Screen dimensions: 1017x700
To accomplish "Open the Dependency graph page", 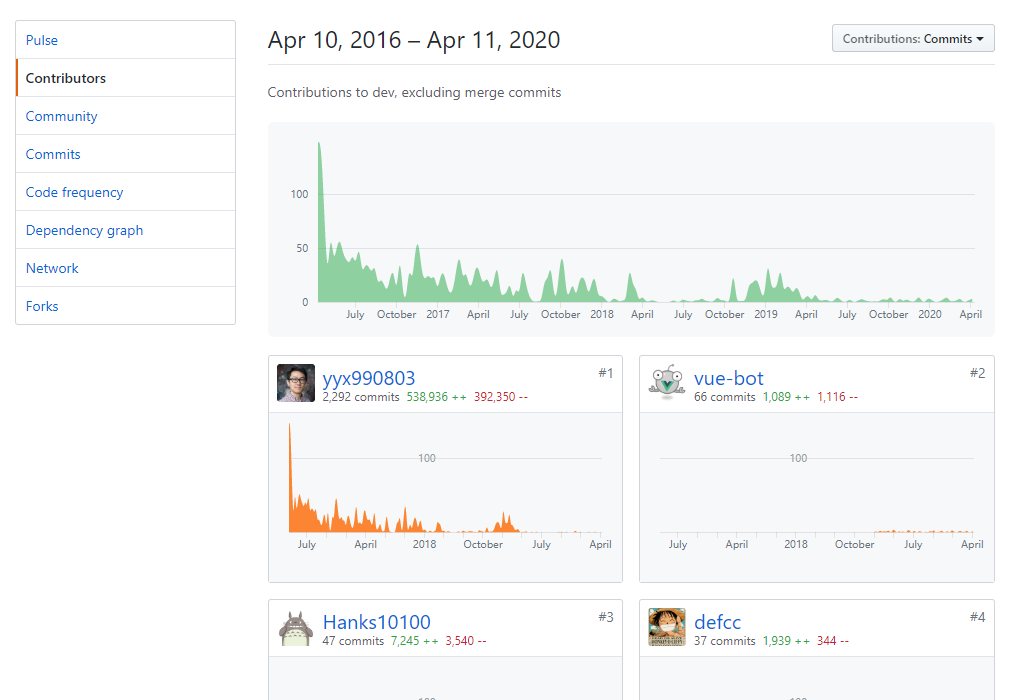I will click(85, 230).
